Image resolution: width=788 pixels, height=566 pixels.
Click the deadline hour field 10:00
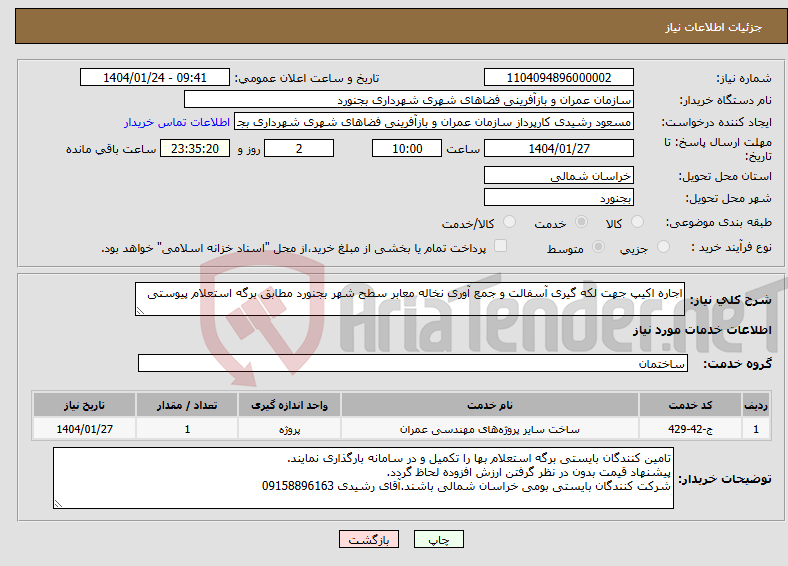click(x=407, y=148)
